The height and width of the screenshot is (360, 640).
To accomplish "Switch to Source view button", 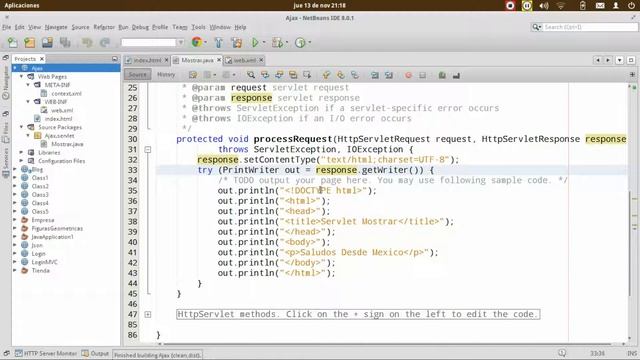I will click(138, 75).
